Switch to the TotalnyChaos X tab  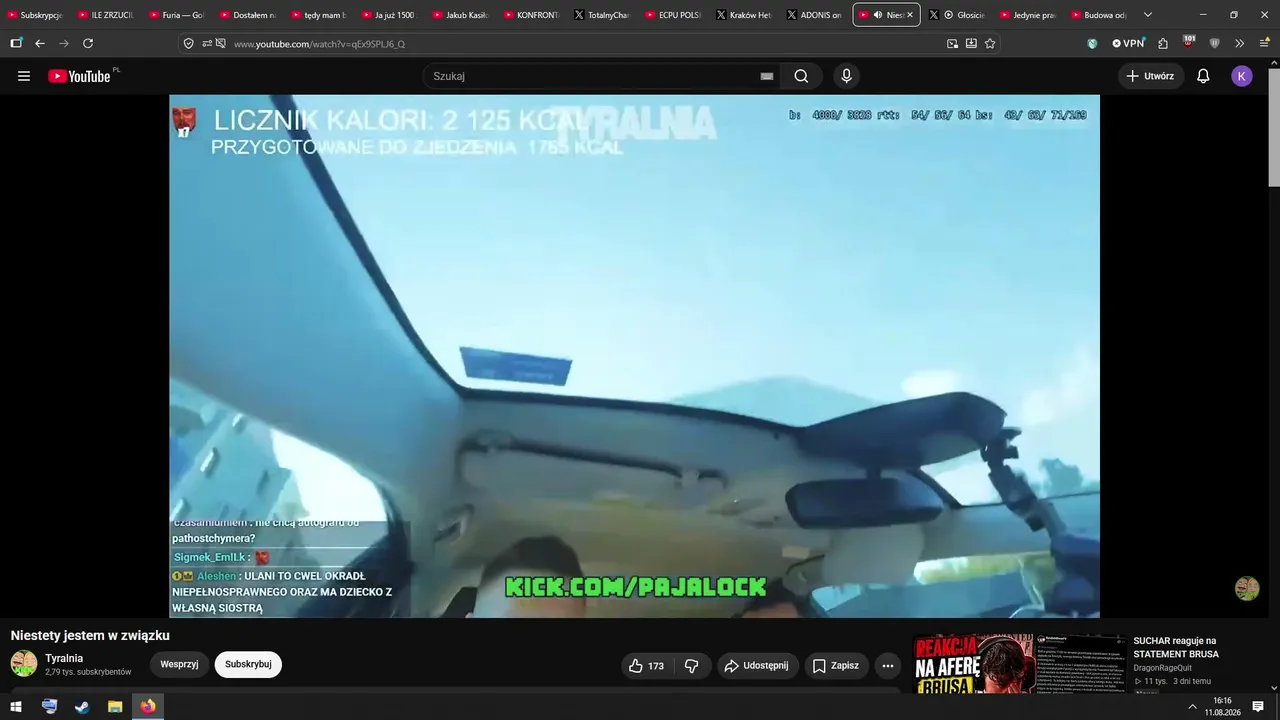click(603, 15)
